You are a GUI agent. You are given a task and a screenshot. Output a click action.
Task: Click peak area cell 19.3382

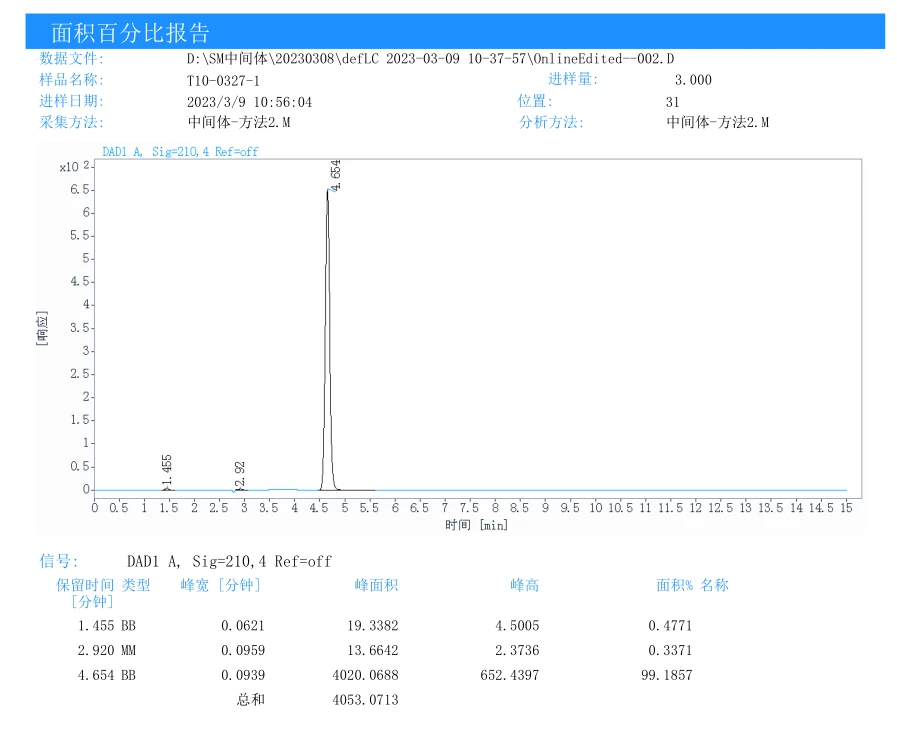tap(373, 626)
